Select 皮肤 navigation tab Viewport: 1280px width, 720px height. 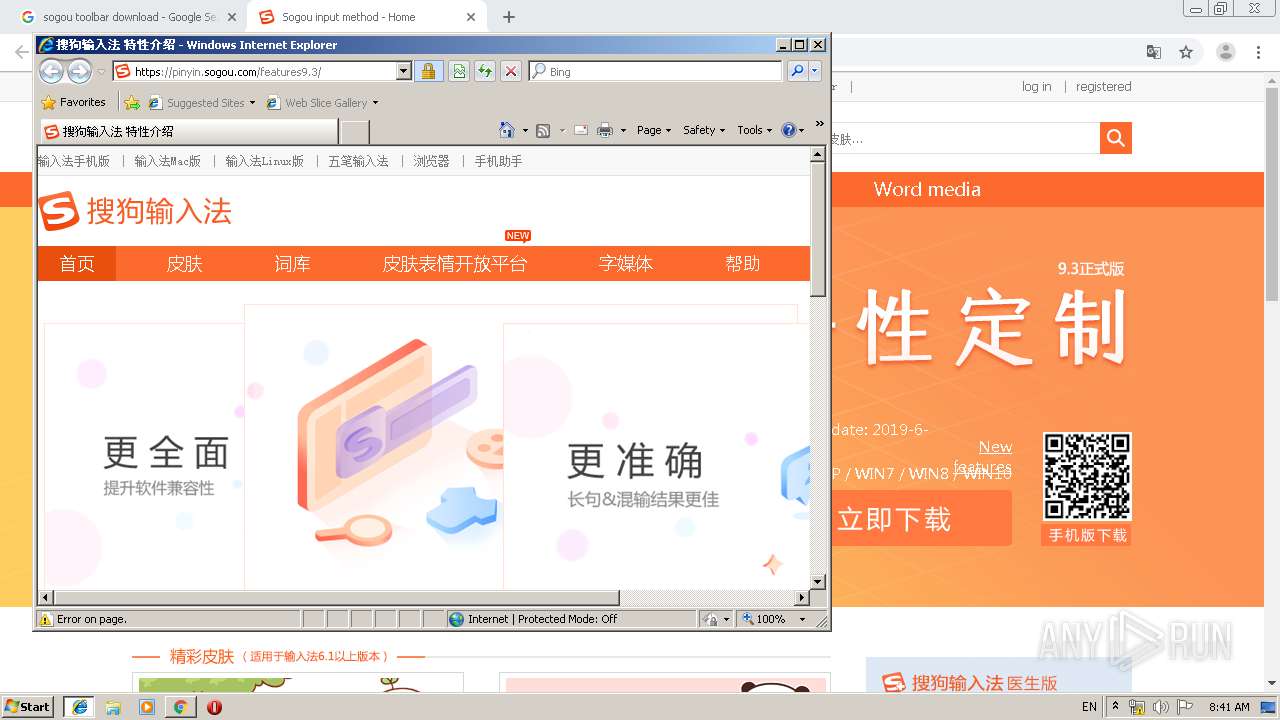(x=184, y=263)
